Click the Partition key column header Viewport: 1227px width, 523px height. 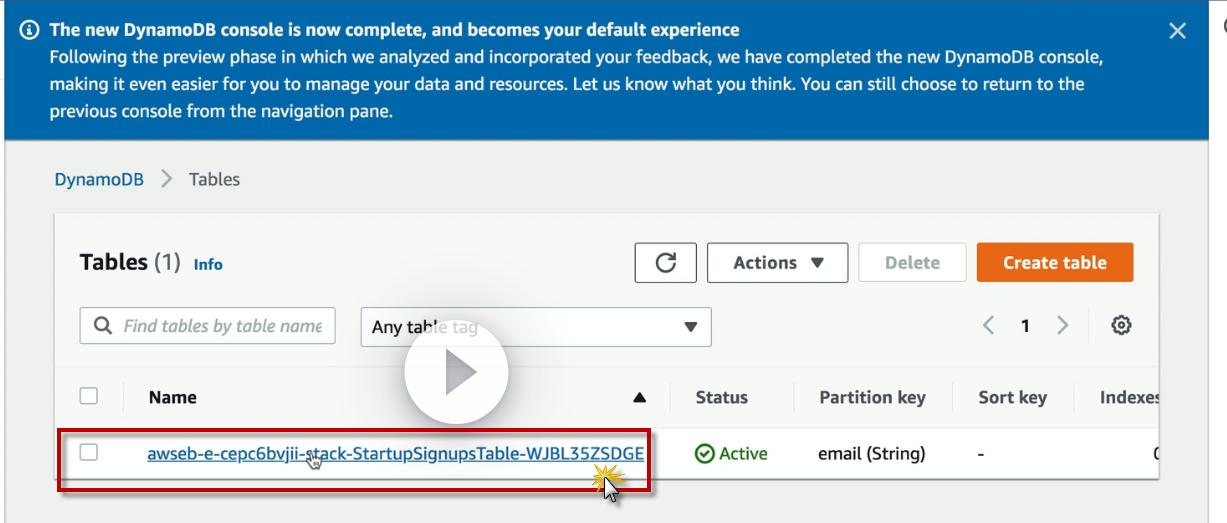click(x=872, y=397)
